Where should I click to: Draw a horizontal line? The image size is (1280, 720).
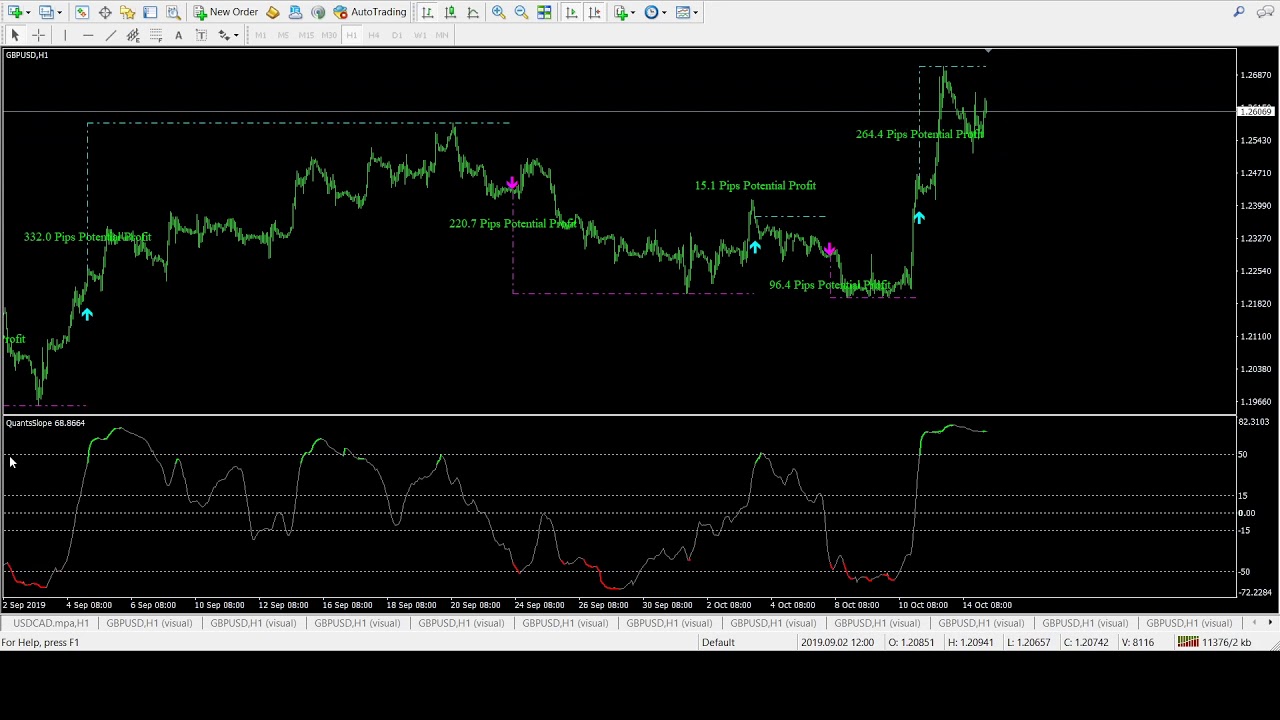pyautogui.click(x=87, y=35)
